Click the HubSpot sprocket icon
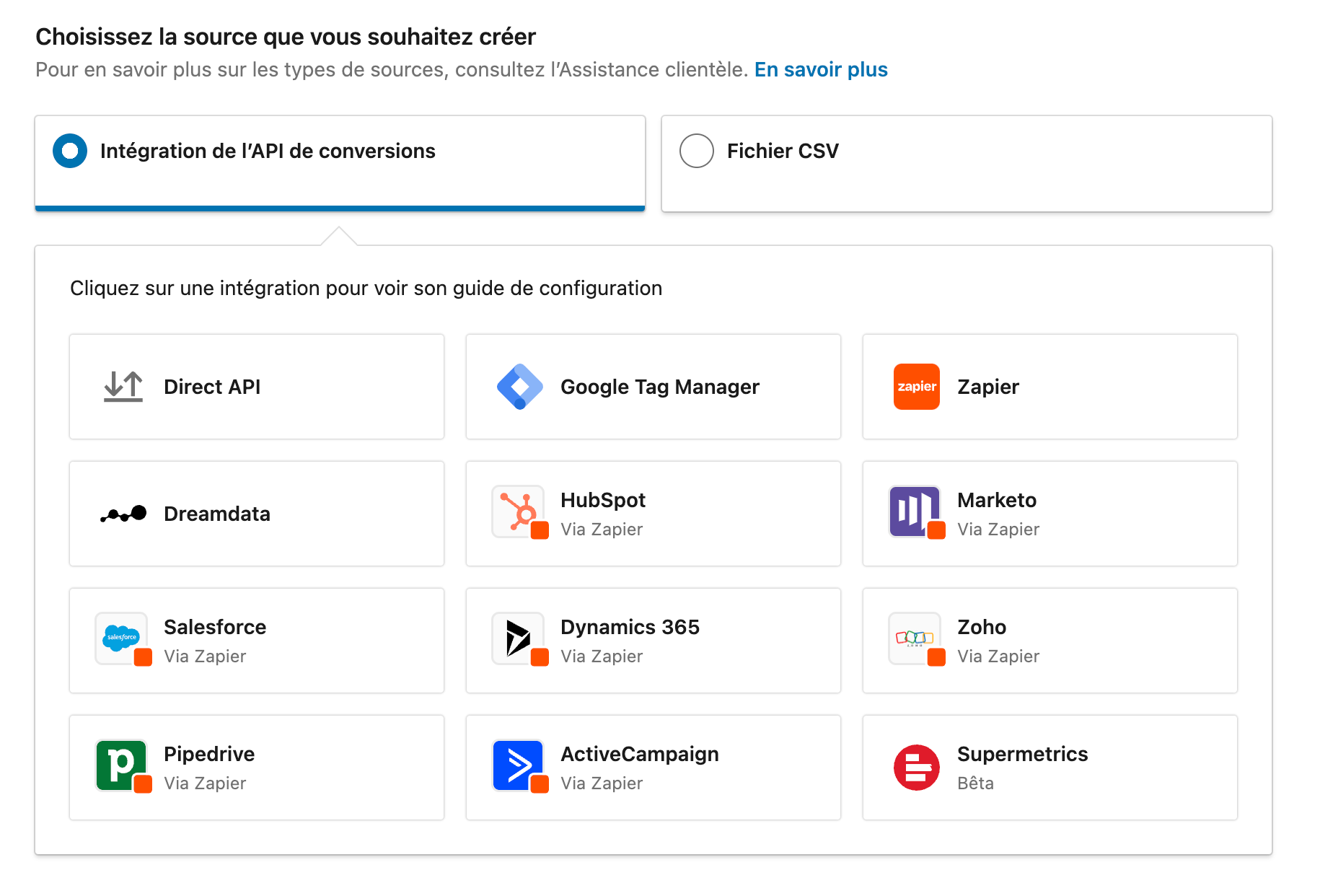This screenshot has height=896, width=1320. 519,512
